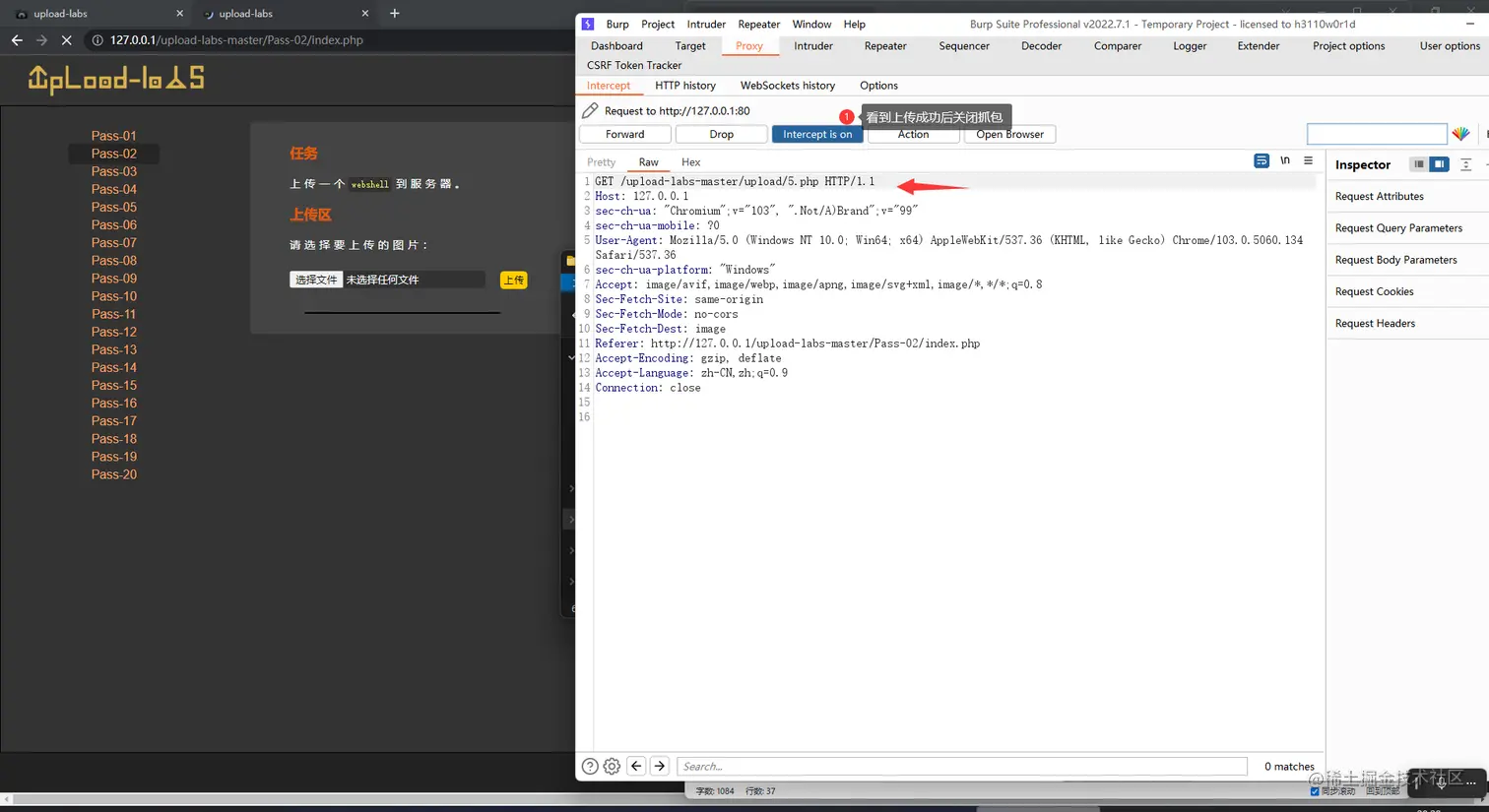
Task: Stop loading the page in the browser
Action: (x=67, y=40)
